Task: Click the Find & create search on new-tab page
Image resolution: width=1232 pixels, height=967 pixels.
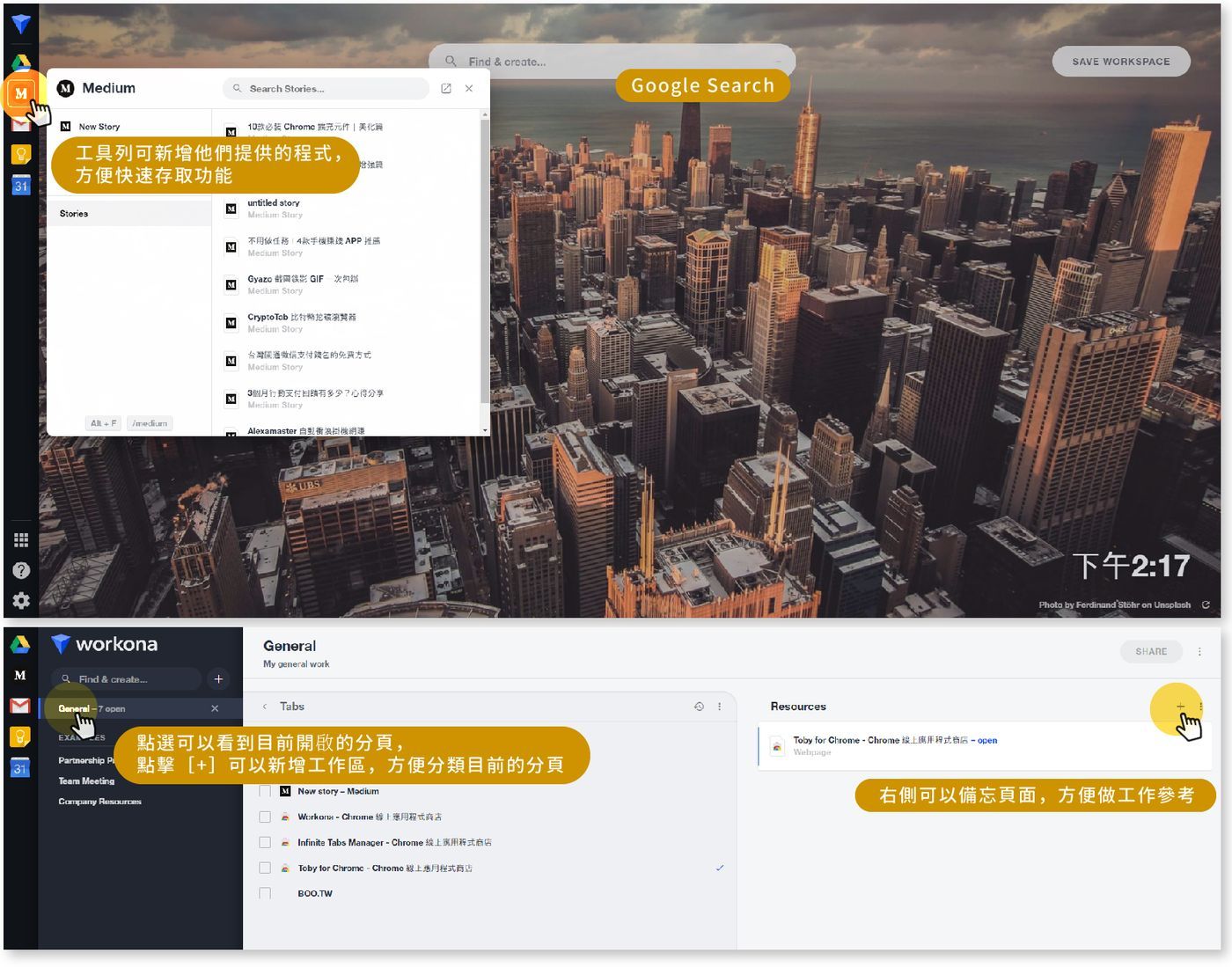Action: pos(612,62)
